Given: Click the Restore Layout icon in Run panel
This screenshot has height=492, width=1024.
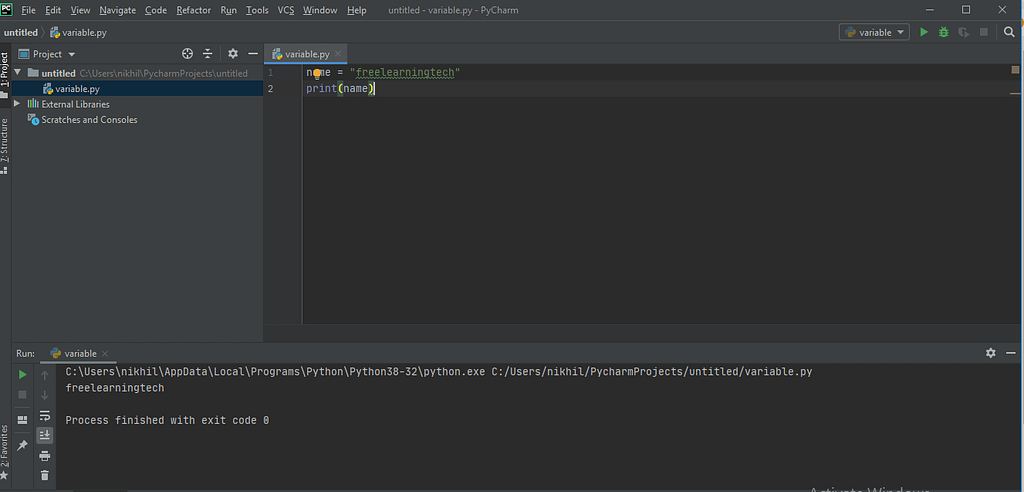Looking at the screenshot, I should click(22, 419).
